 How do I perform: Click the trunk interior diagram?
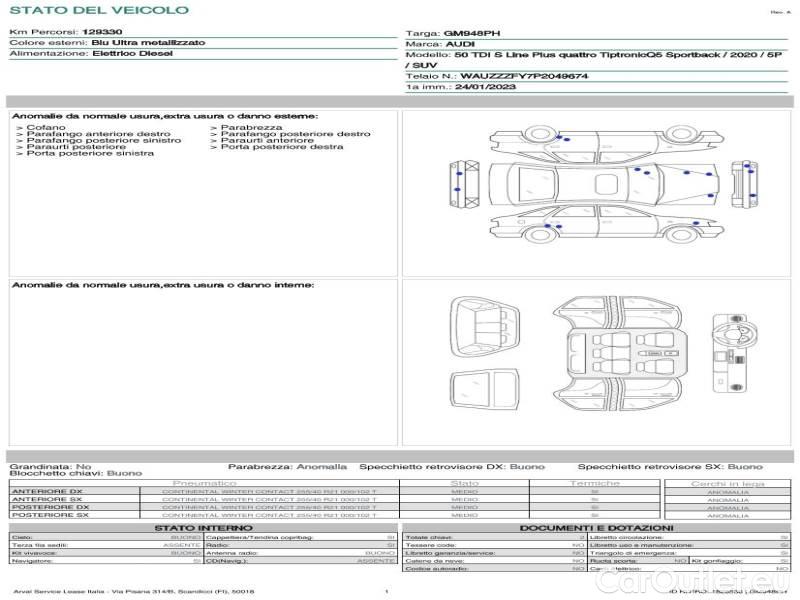[x=485, y=327]
